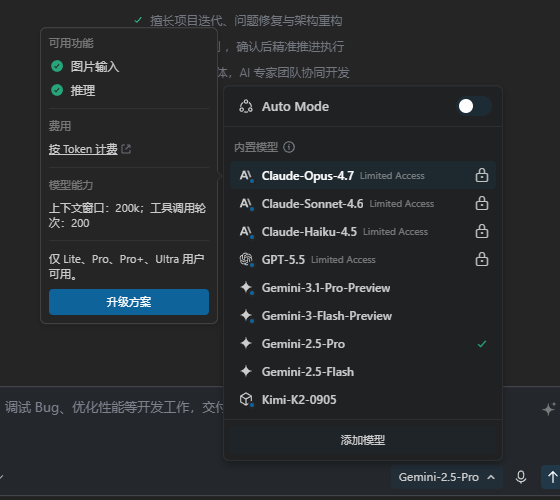
Task: Click 上下文窗口：200k text
Action: [94, 208]
